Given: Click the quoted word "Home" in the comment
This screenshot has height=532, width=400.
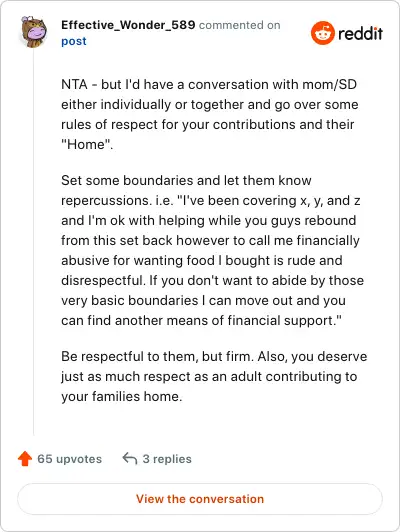Looking at the screenshot, I should click(x=86, y=145).
